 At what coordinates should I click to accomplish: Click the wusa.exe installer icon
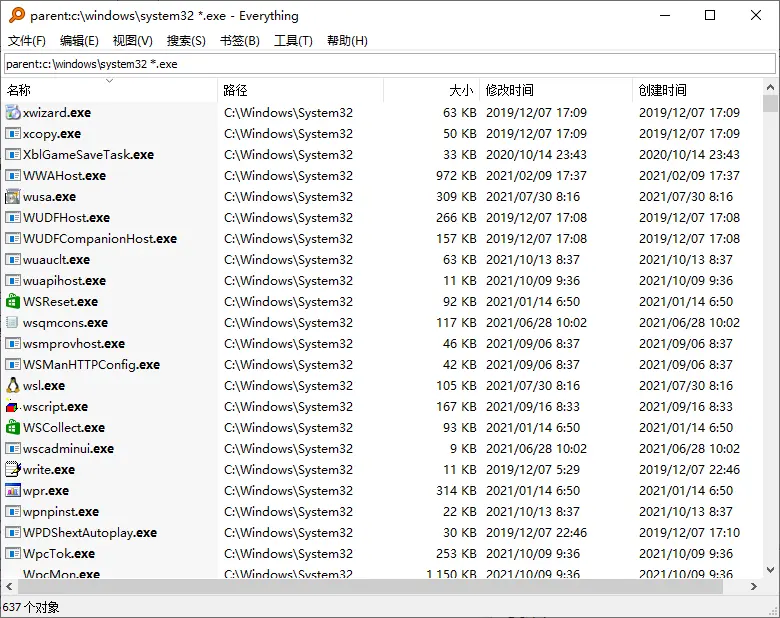[x=13, y=197]
